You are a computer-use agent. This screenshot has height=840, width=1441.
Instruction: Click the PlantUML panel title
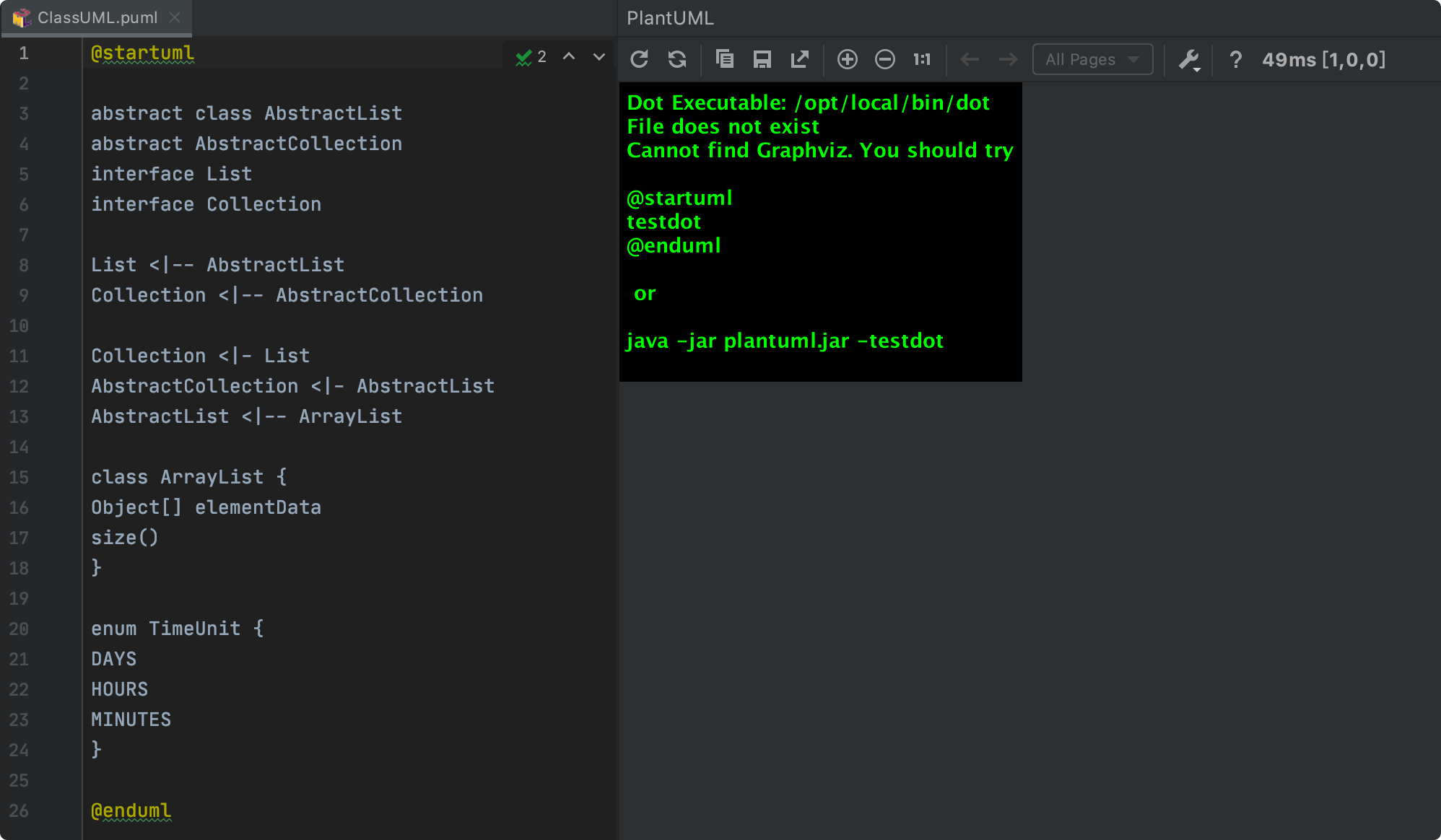670,18
